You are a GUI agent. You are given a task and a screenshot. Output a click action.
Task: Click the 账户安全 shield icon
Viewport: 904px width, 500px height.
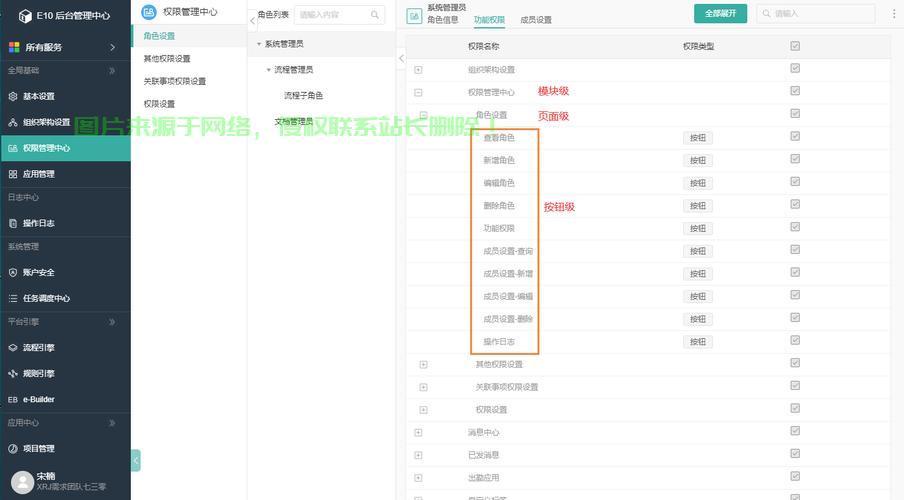[x=13, y=272]
